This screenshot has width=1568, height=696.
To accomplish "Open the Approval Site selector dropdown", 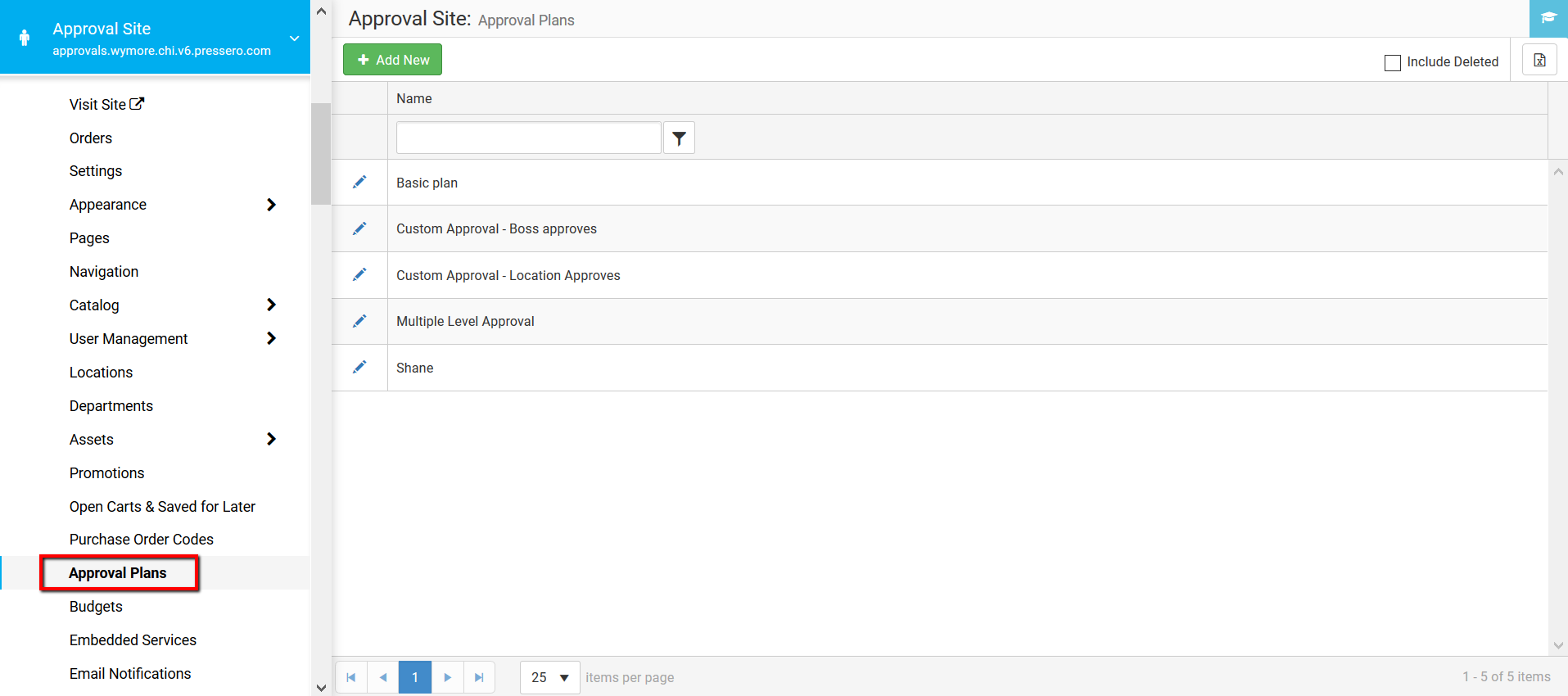I will [x=294, y=38].
